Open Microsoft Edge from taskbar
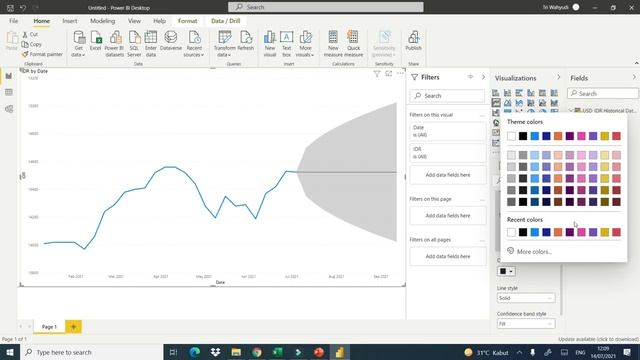Screen dimensions: 640x360 coord(195,352)
